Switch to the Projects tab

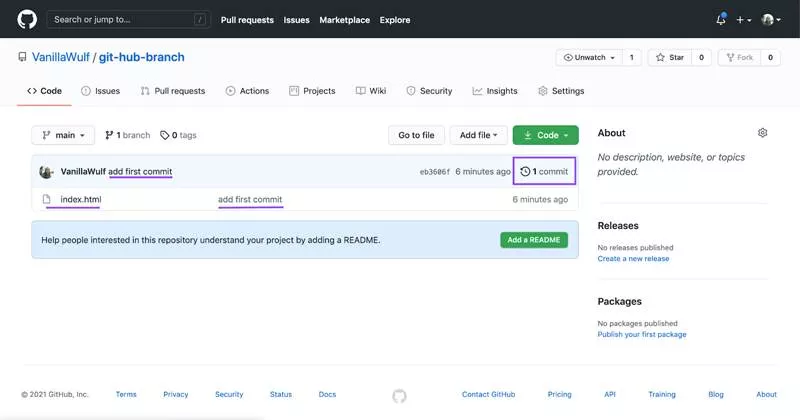coord(312,91)
